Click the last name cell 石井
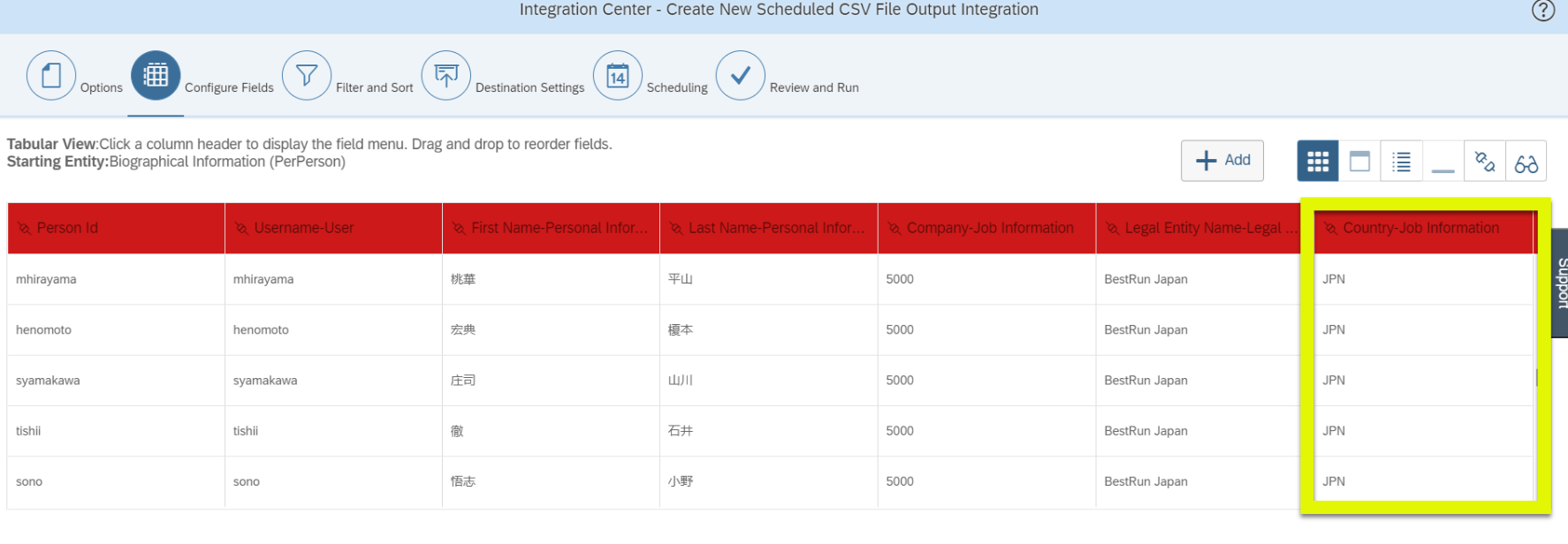This screenshot has width=1568, height=544. coord(681,431)
